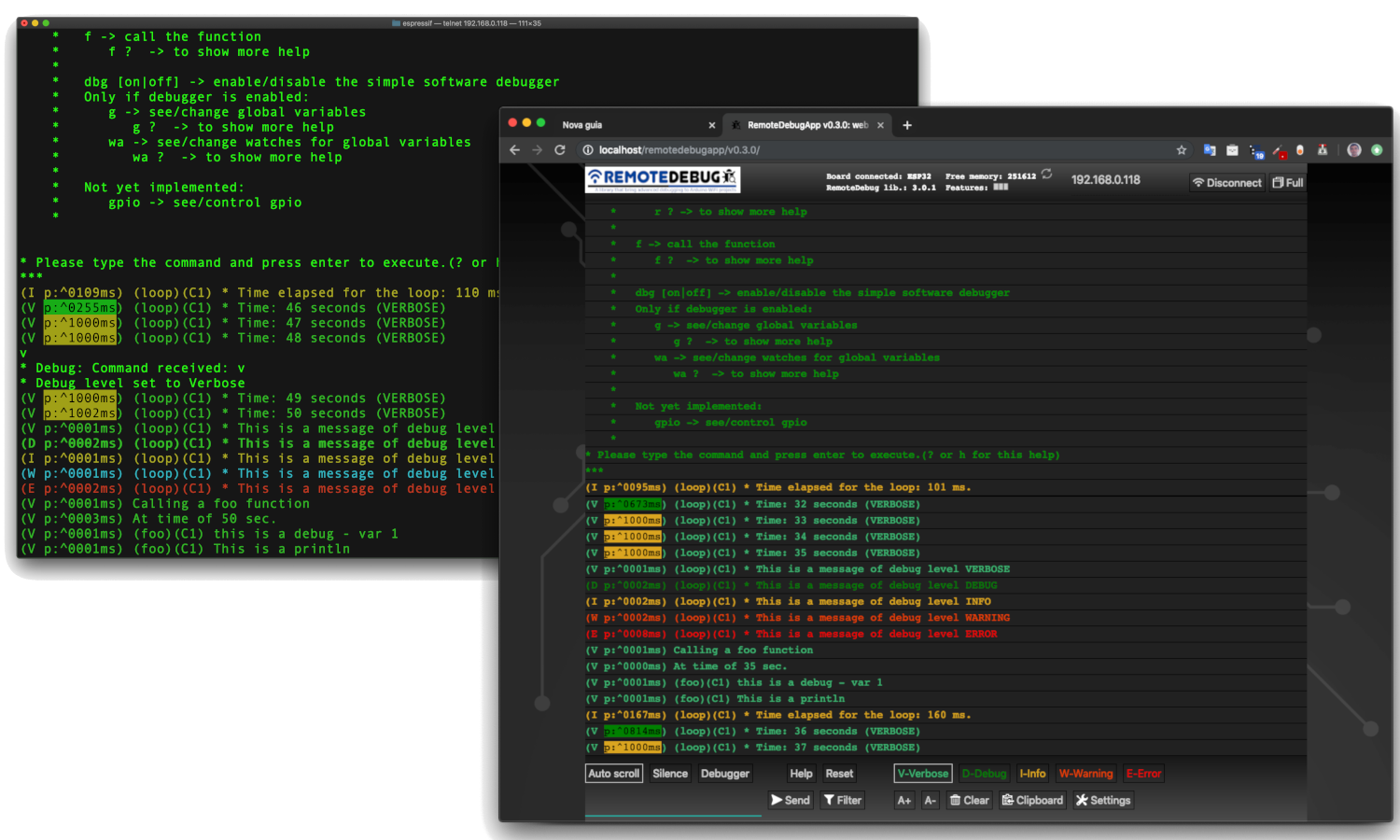The height and width of the screenshot is (840, 1400).
Task: Toggle Auto scroll for the log
Action: click(613, 773)
